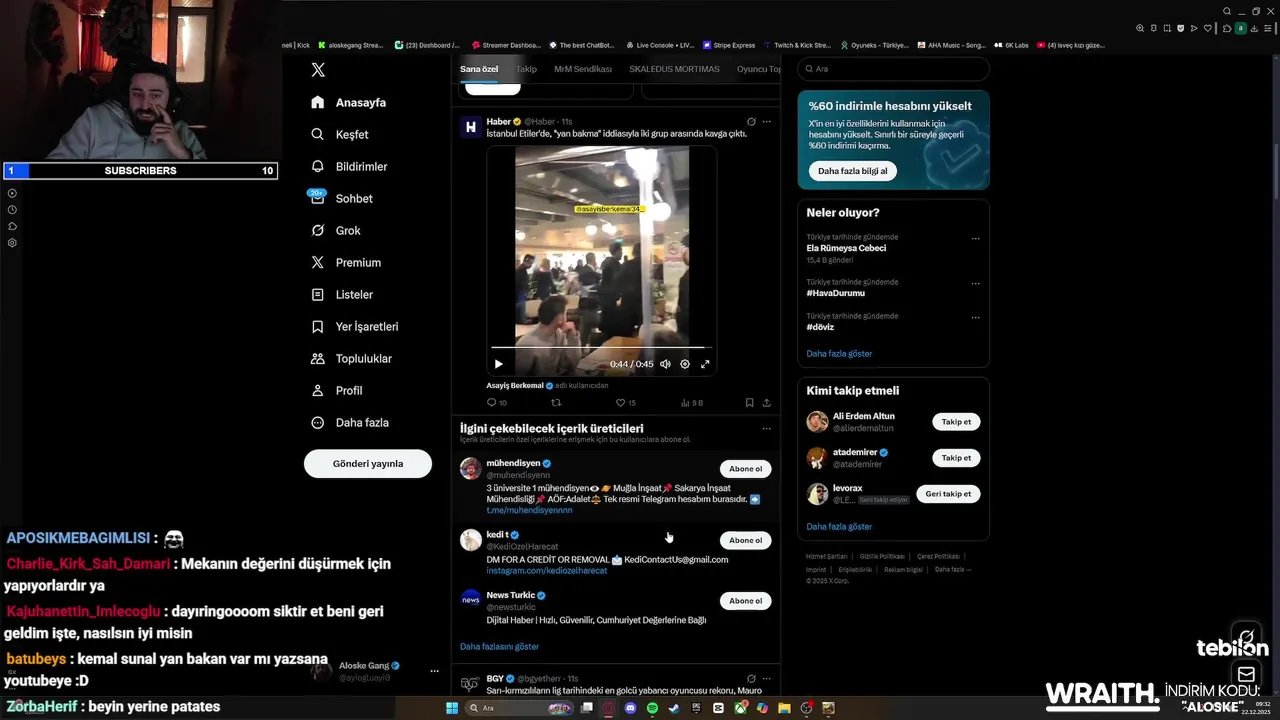Reply to Haber Etiler tweet
The width and height of the screenshot is (1280, 720).
click(x=491, y=403)
